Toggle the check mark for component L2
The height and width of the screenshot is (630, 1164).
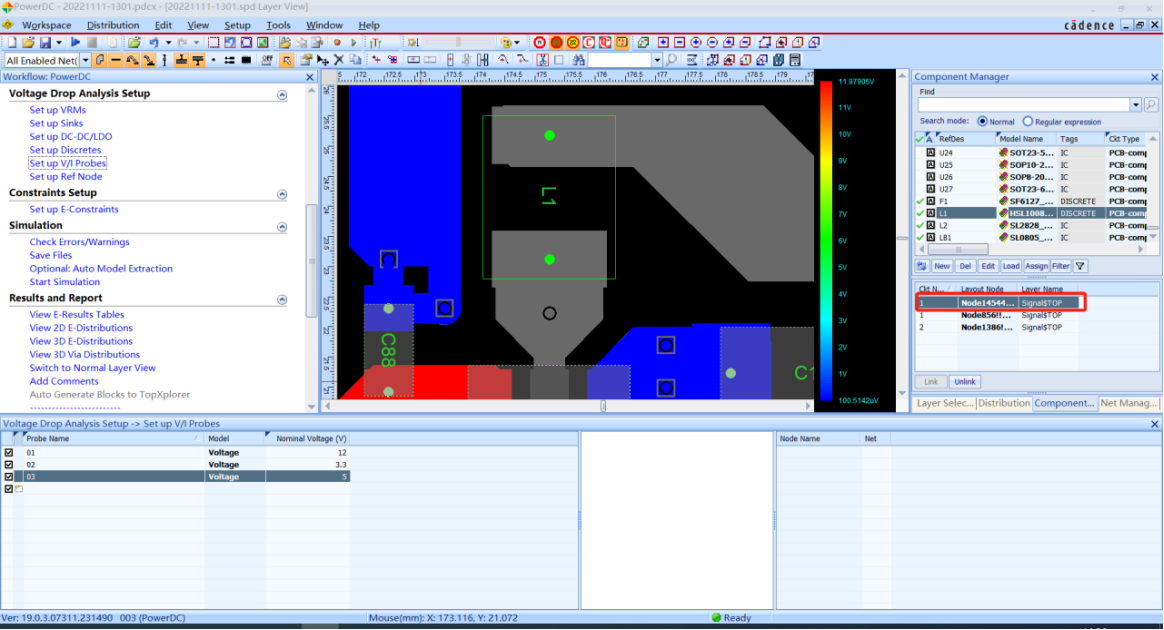(920, 225)
